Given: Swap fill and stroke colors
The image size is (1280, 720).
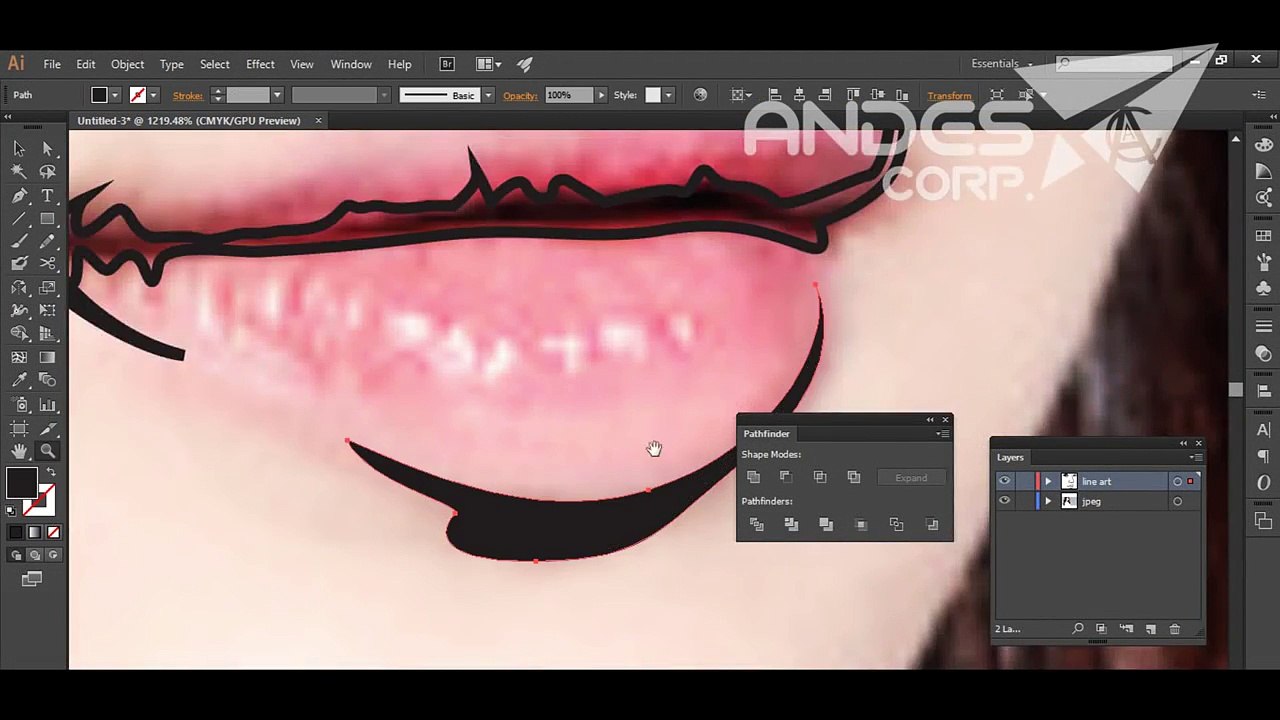Looking at the screenshot, I should coord(50,471).
